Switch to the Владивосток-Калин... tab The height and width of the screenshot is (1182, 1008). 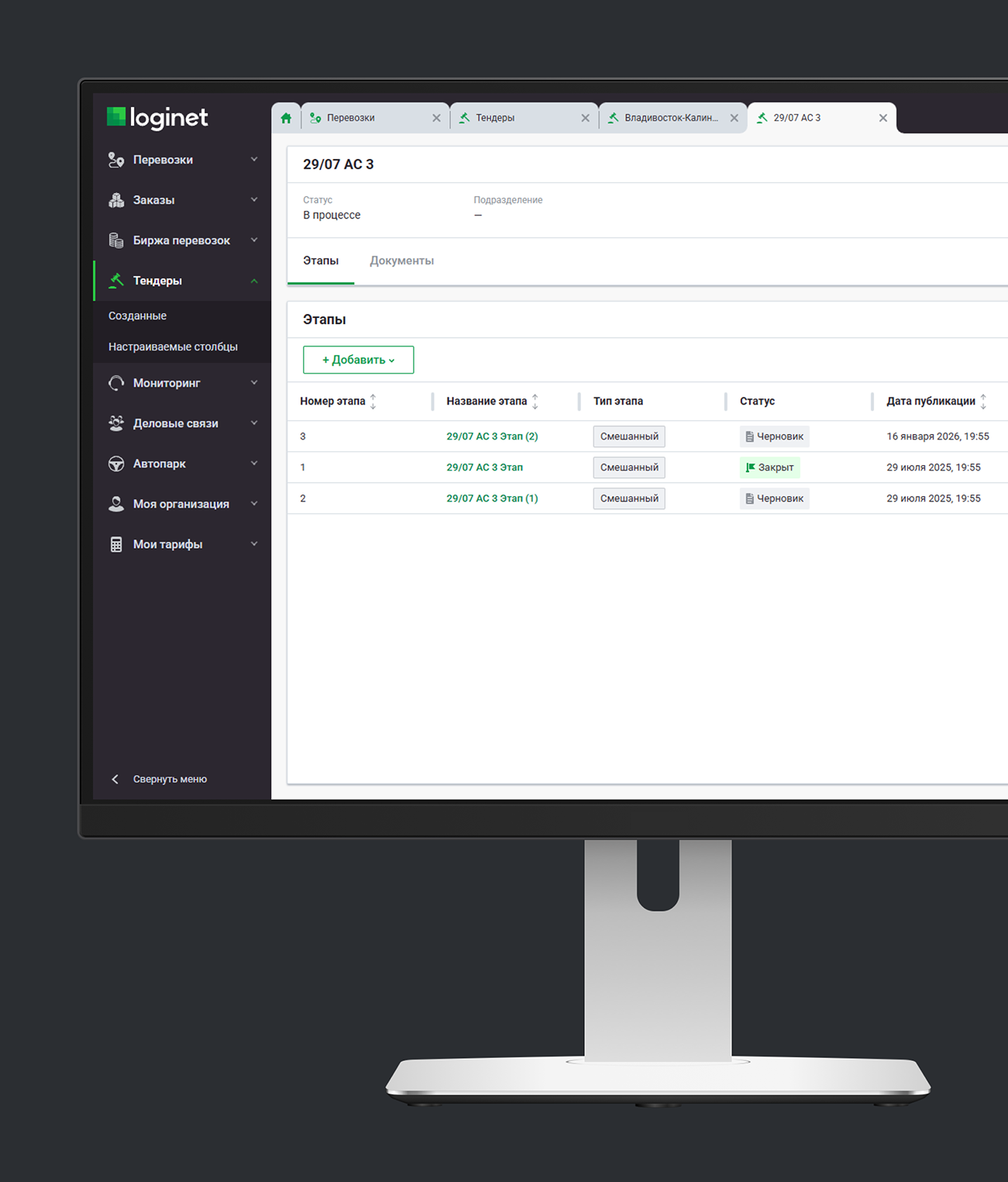[672, 118]
